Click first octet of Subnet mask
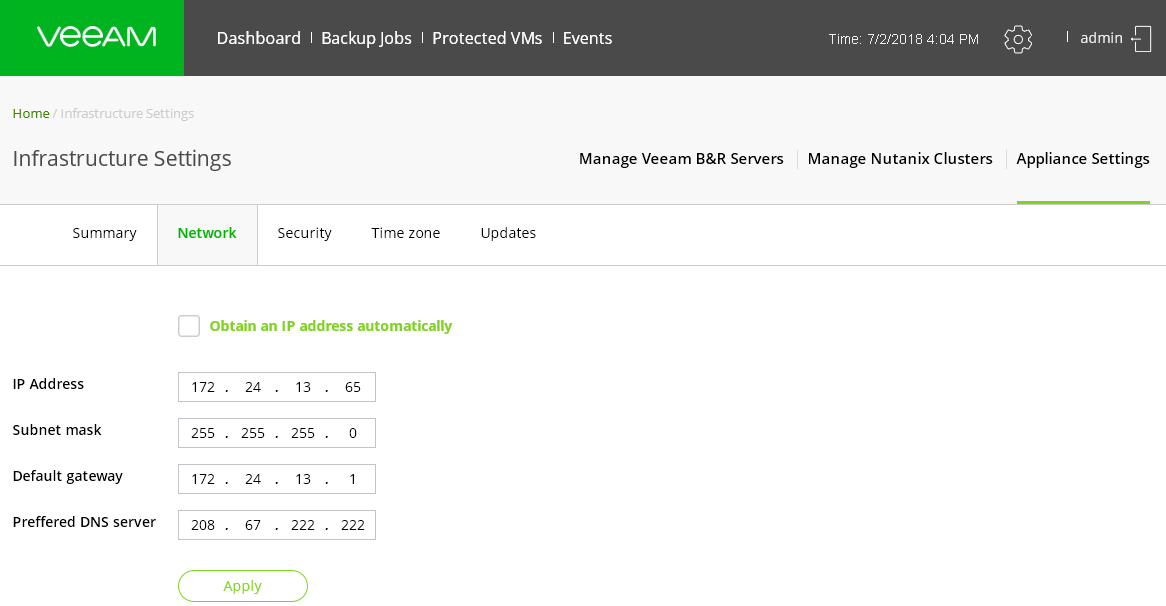The width and height of the screenshot is (1166, 606). coord(203,433)
